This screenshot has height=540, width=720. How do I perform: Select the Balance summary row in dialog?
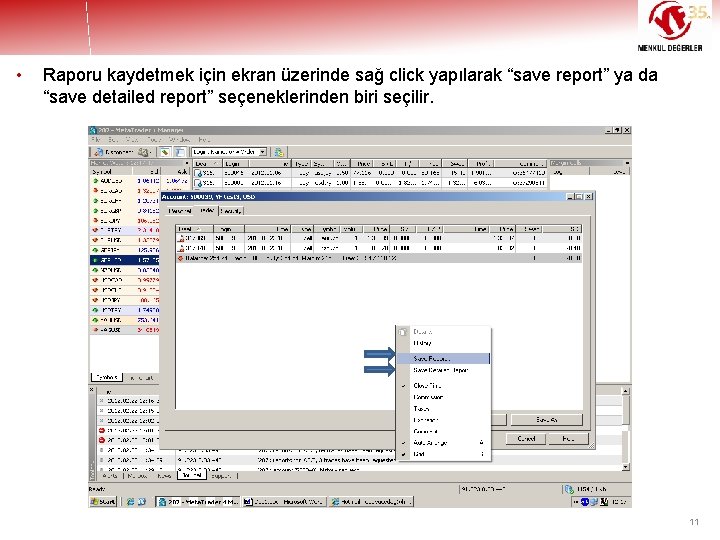(x=379, y=258)
